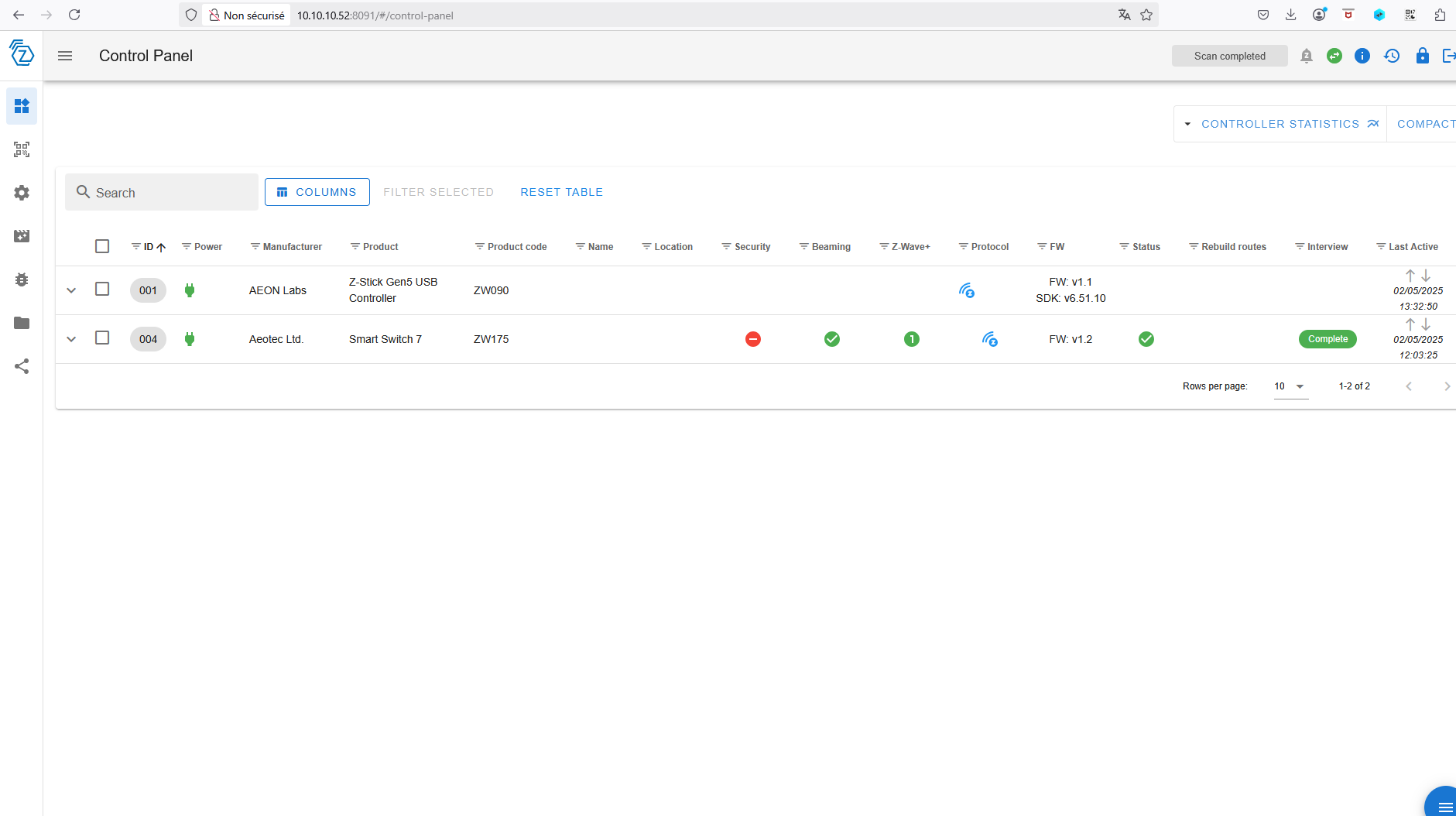Click Beaming green check for node 004
This screenshot has width=1456, height=816.
pos(832,339)
